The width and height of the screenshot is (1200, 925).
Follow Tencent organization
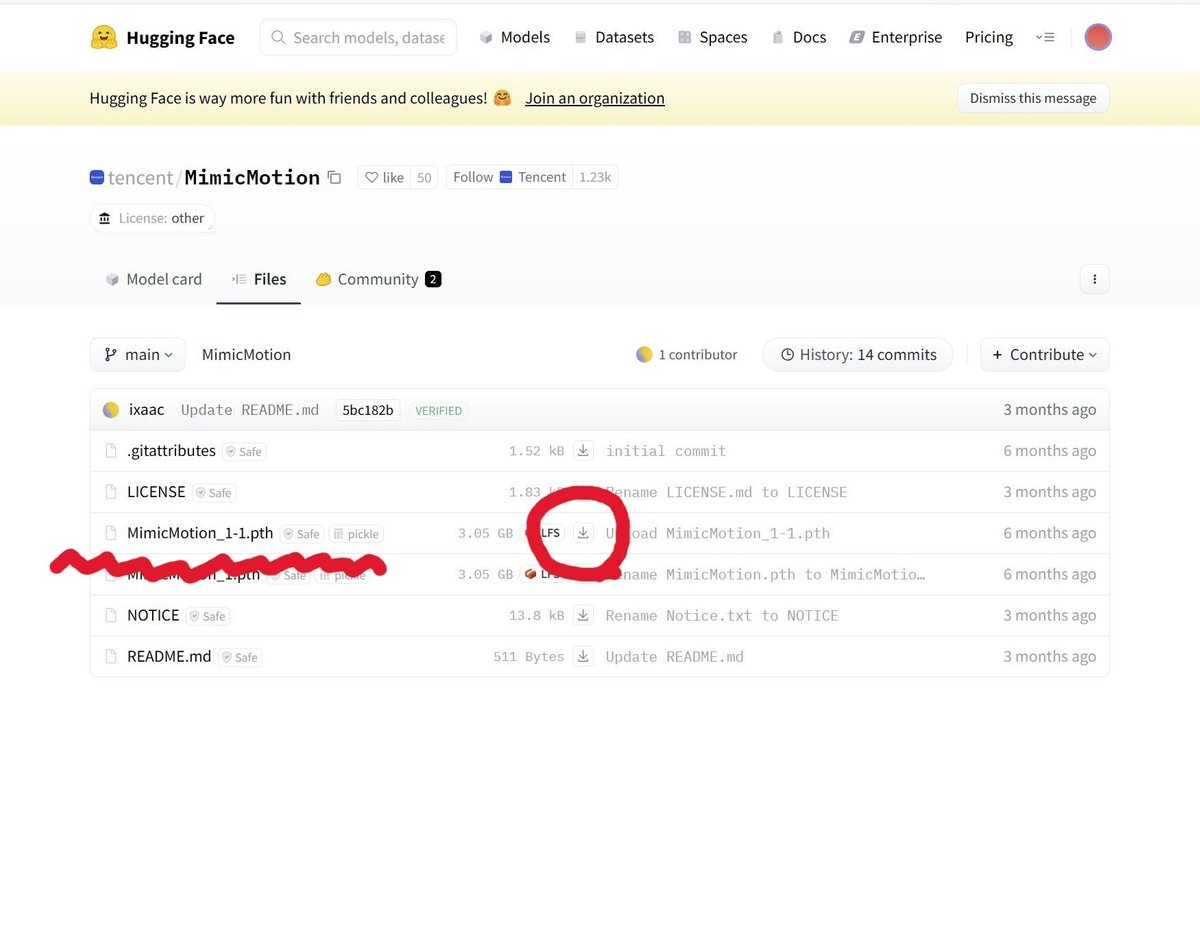[x=510, y=177]
